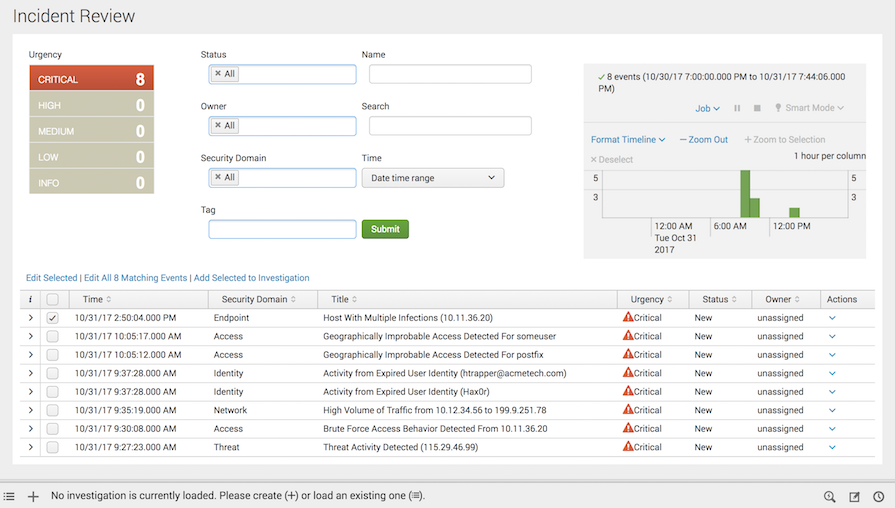Check the Threat Activity Detected row checkbox

pyautogui.click(x=53, y=447)
